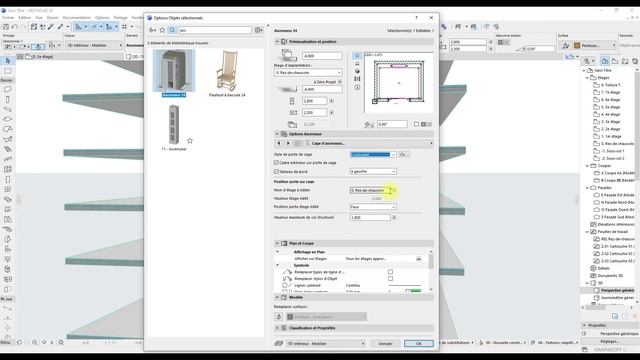This screenshot has width=640, height=360.
Task: Click the star beside 11 - Ascenseur
Action: [x=190, y=140]
